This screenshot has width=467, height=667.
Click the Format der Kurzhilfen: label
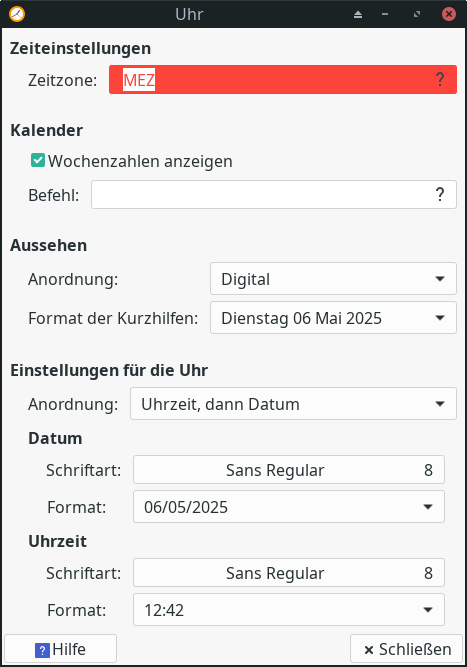click(113, 318)
